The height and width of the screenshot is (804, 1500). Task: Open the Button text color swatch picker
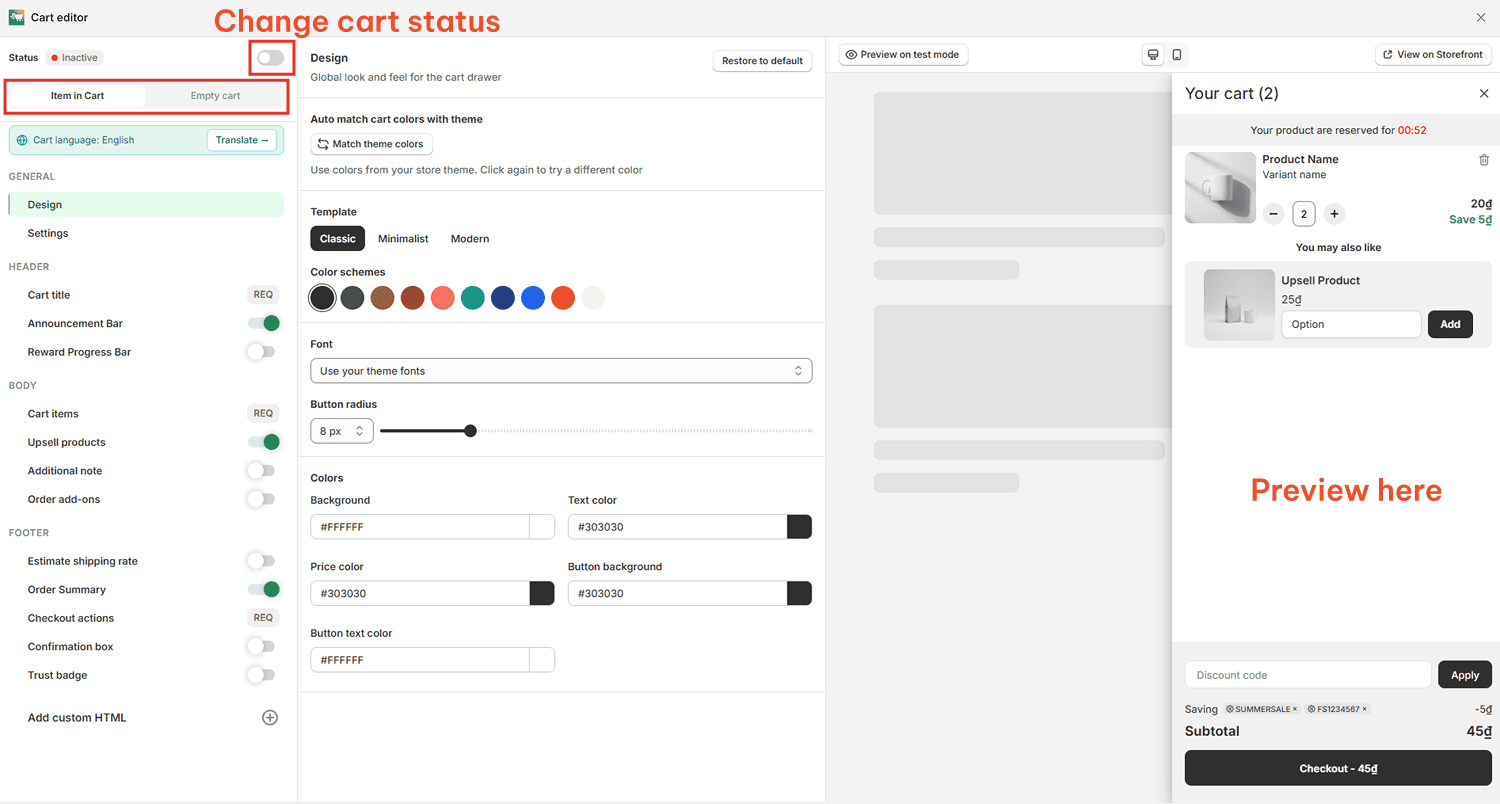(x=542, y=660)
